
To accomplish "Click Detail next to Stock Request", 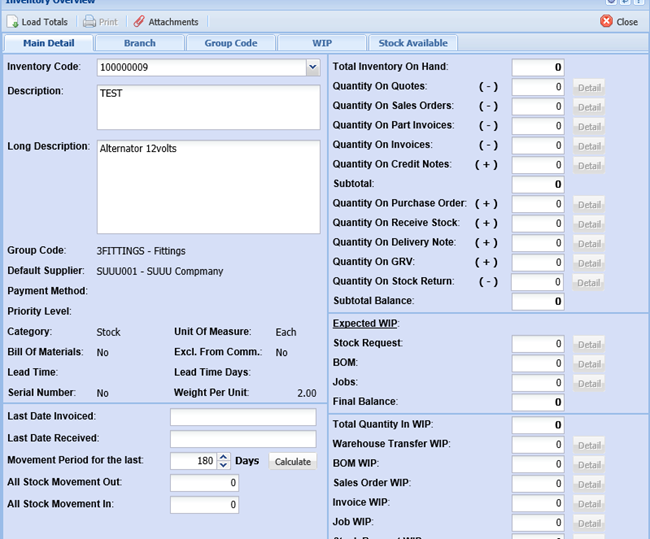I will click(x=589, y=345).
